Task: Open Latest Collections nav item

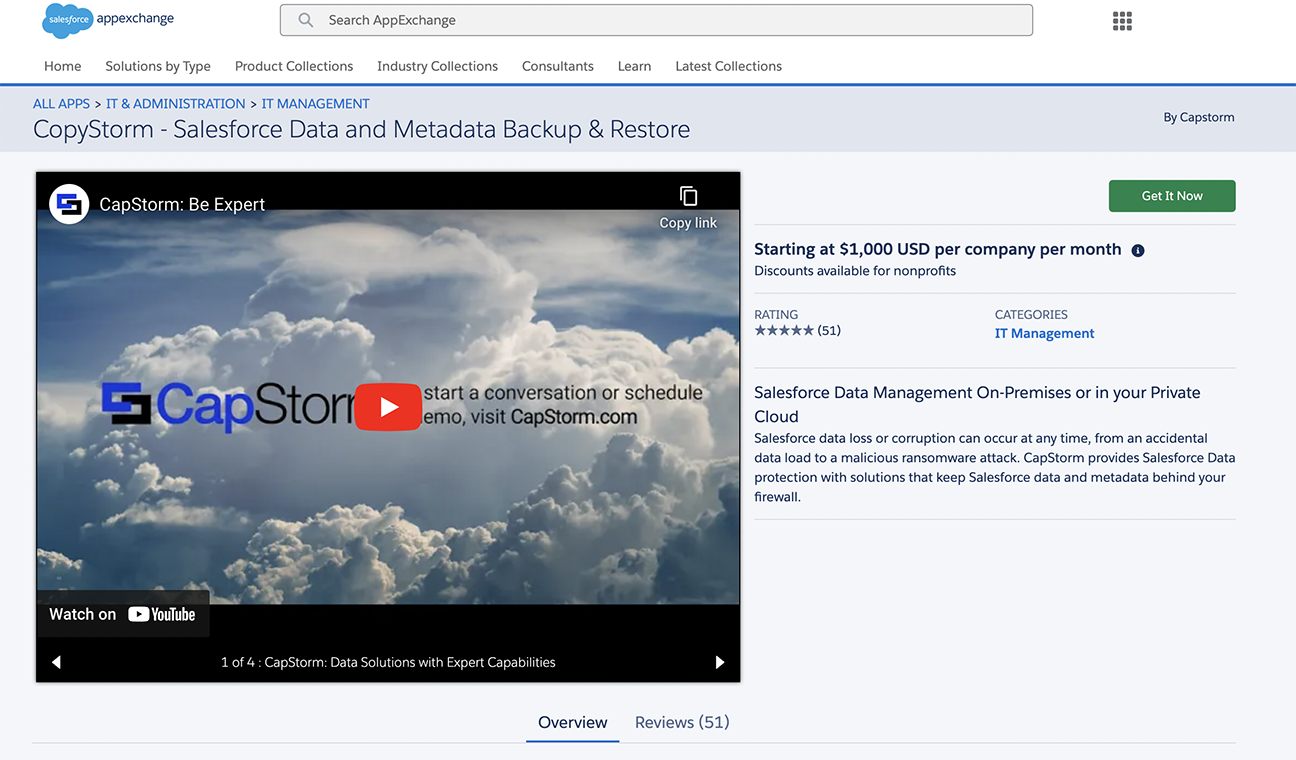Action: pyautogui.click(x=729, y=66)
